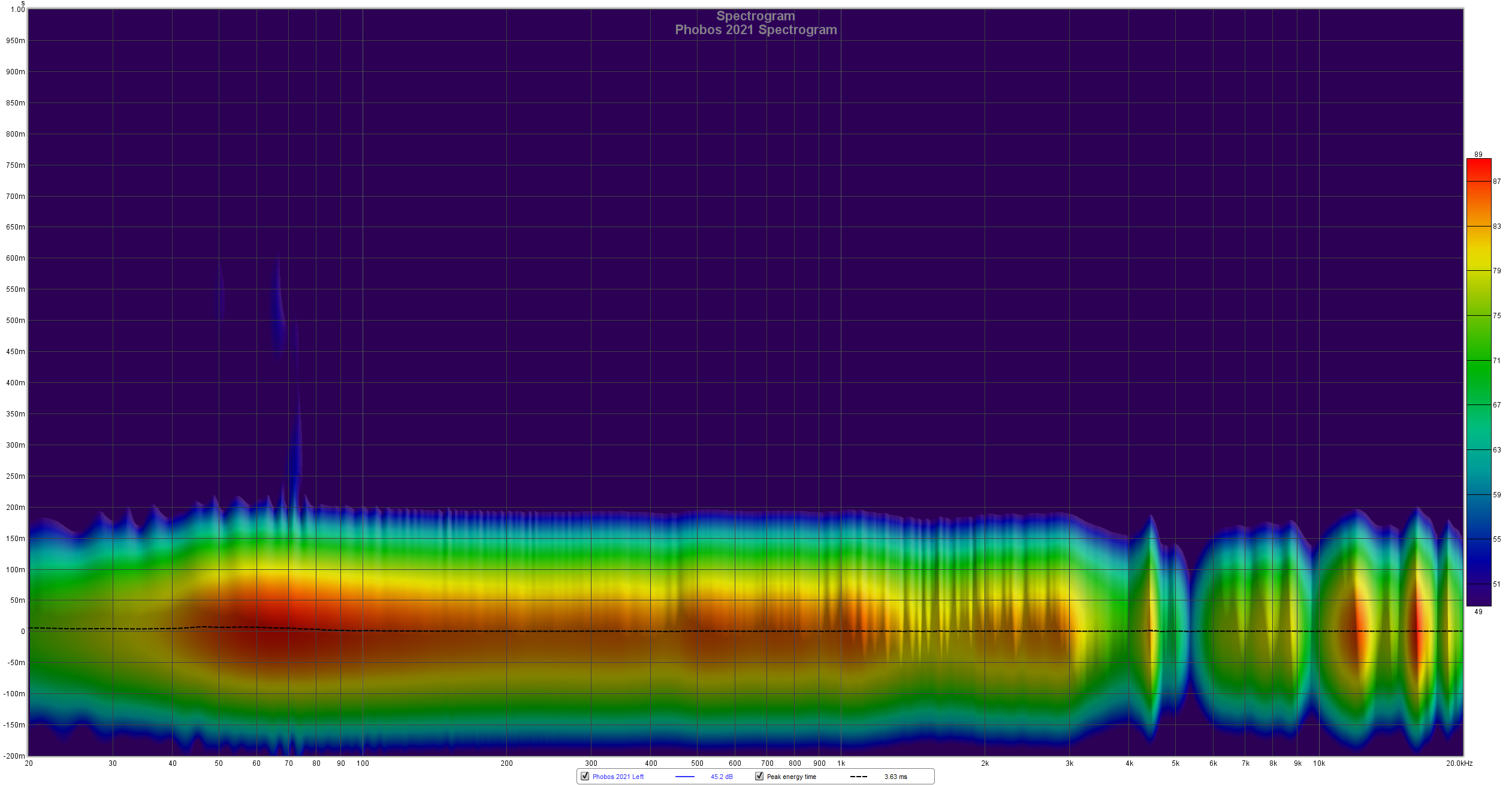Screen dimensions: 1512x785
Task: Click the 45.2 dB readout value
Action: 722,777
